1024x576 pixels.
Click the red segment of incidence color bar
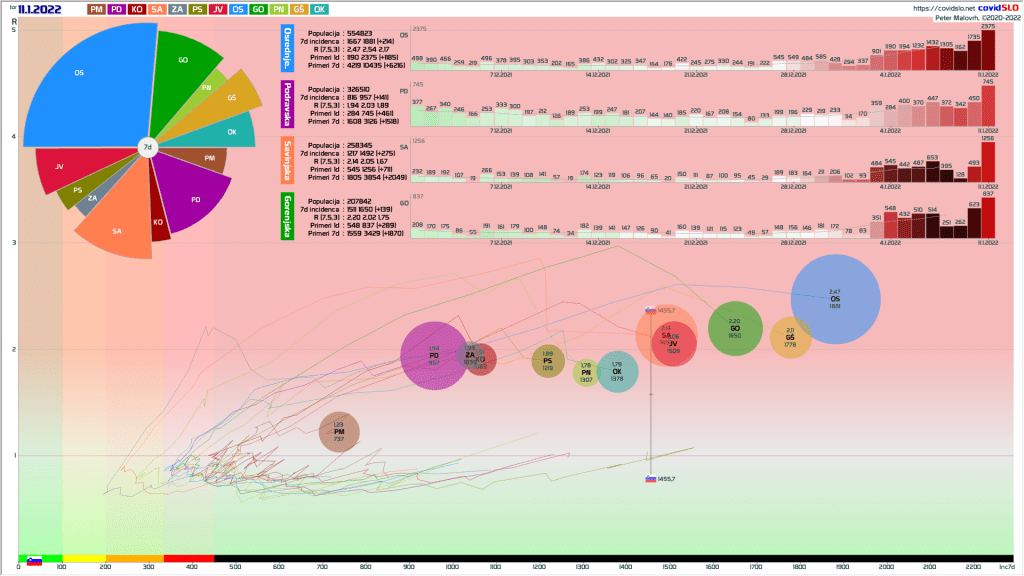click(188, 558)
